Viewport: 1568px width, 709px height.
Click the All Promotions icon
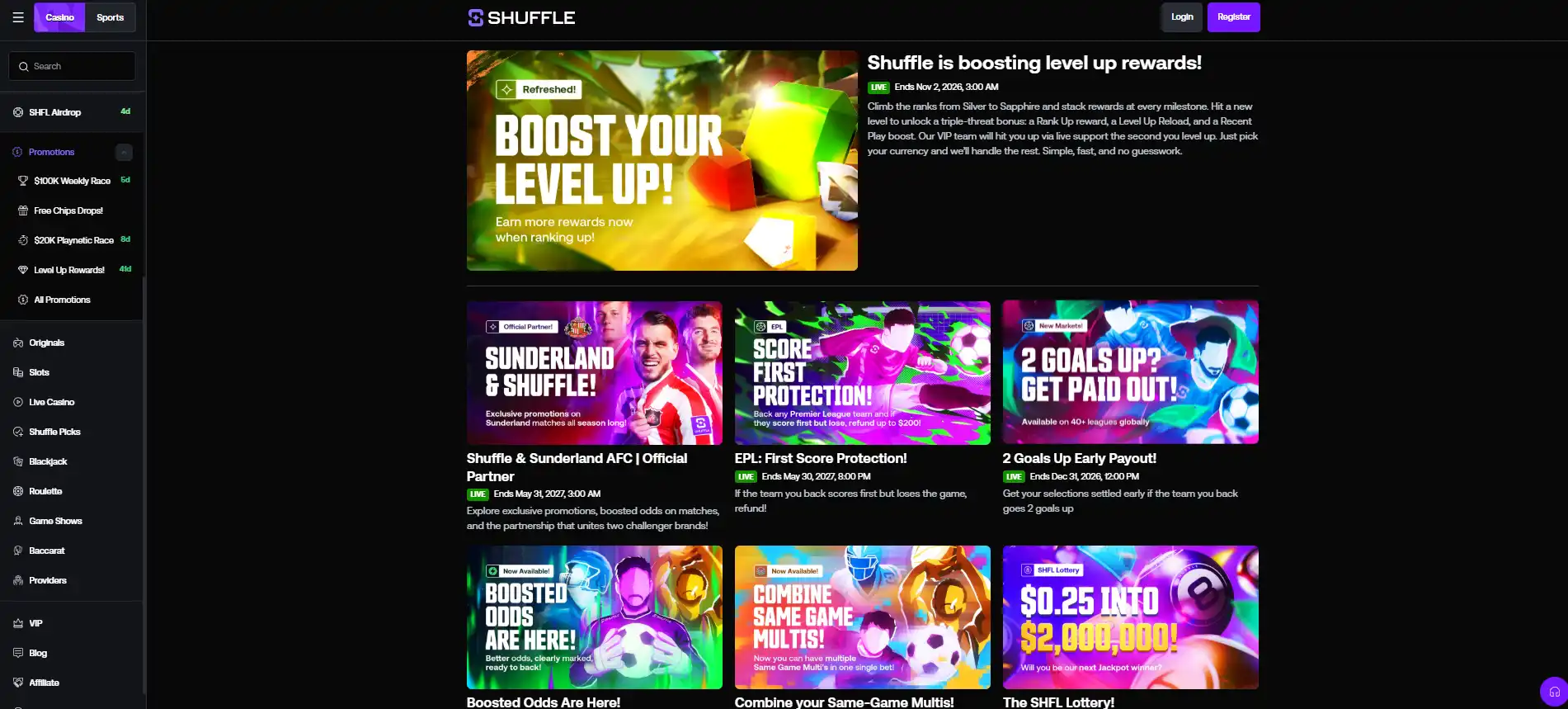point(23,300)
